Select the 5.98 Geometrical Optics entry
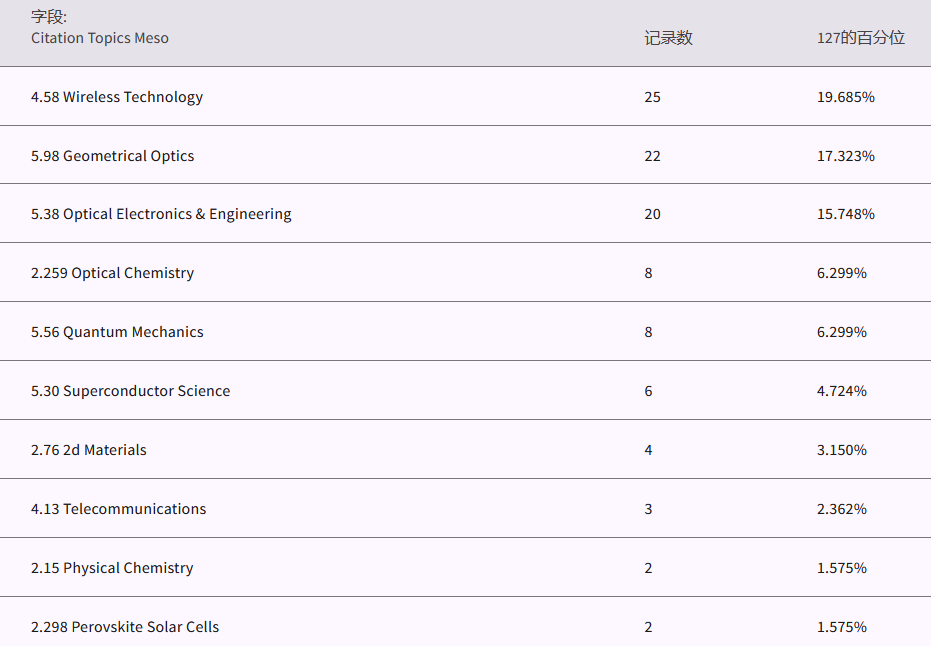This screenshot has height=646, width=931. click(113, 156)
